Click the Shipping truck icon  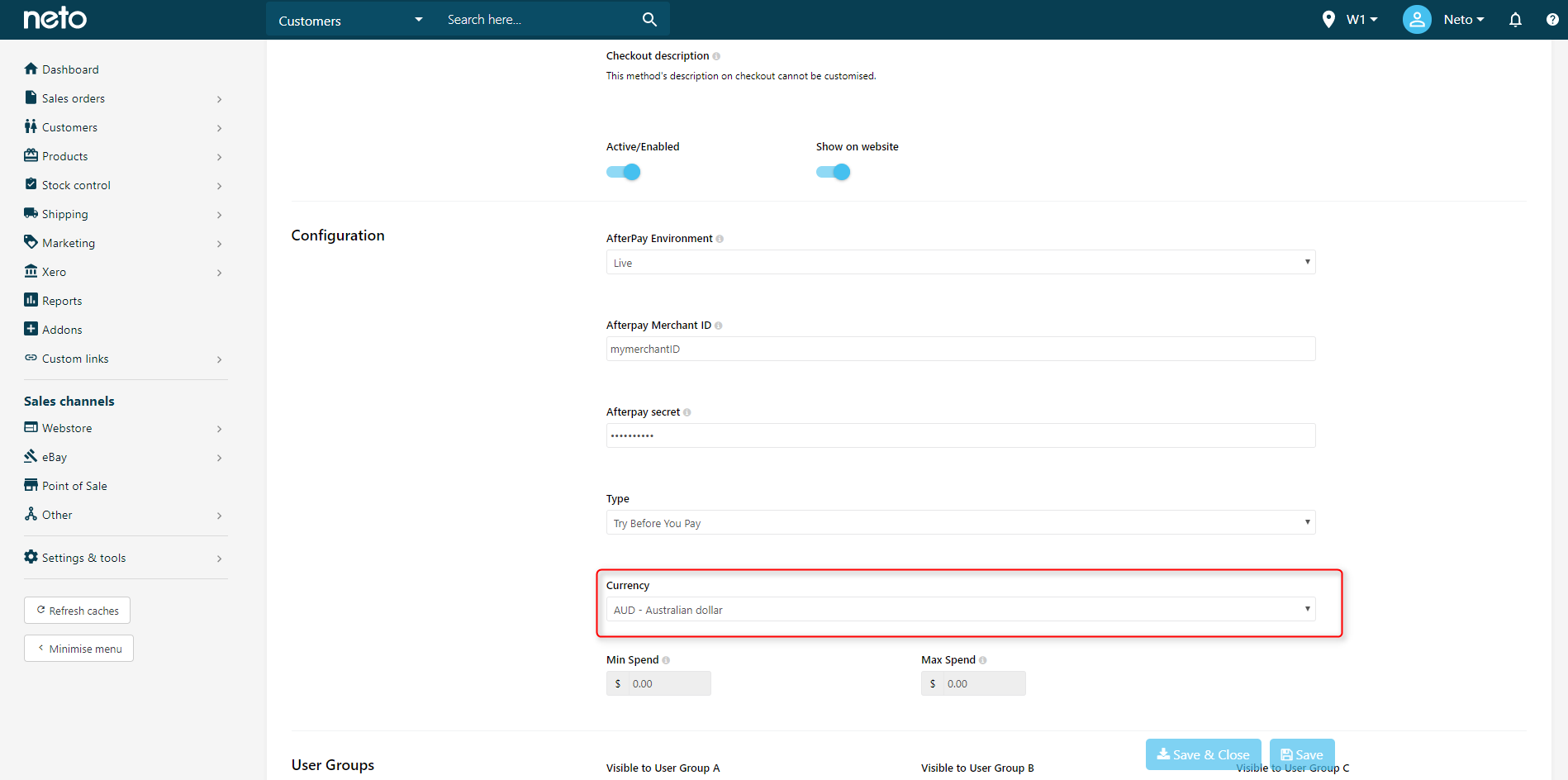coord(31,213)
